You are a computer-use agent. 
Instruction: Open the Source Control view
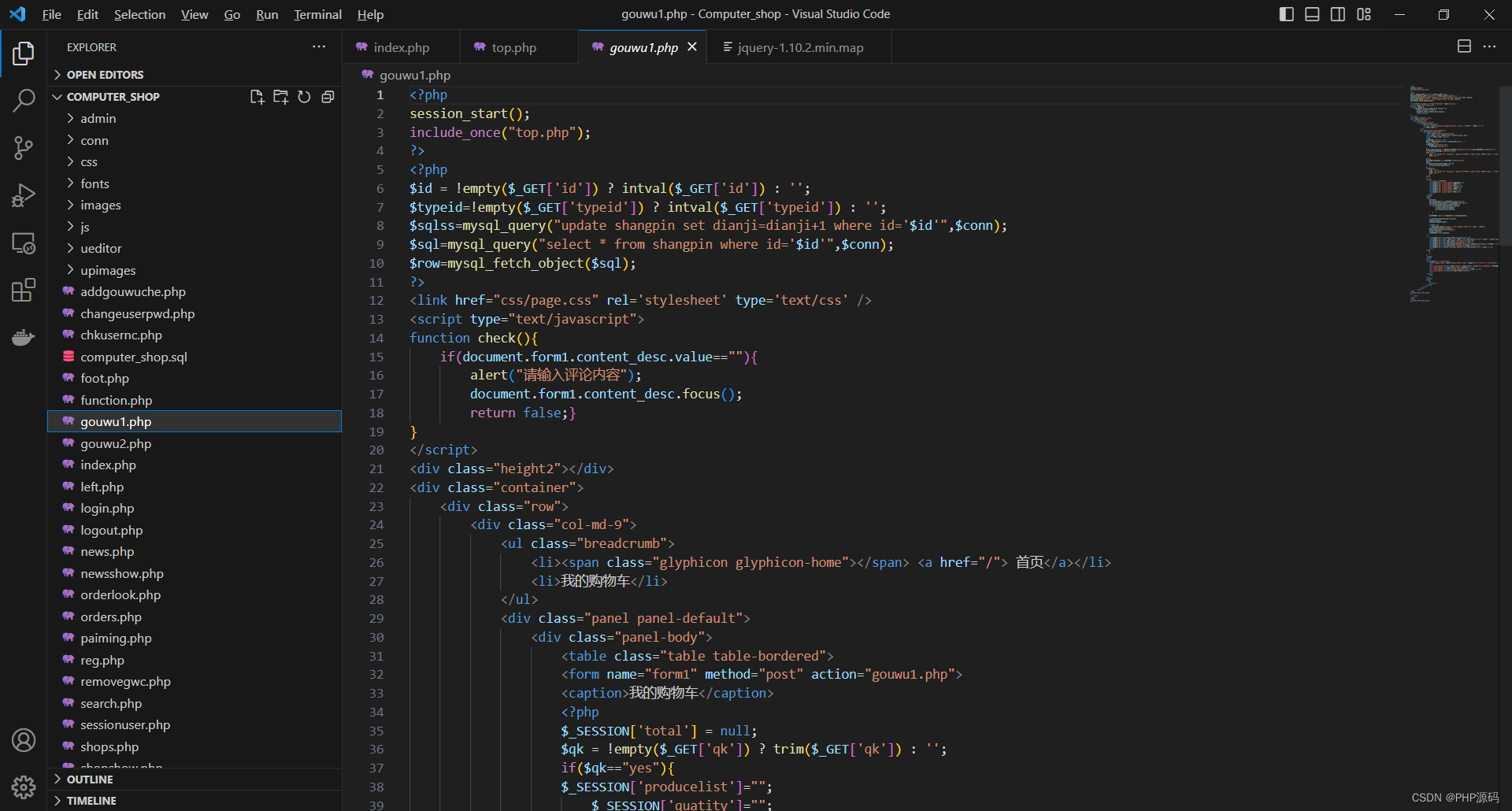24,147
